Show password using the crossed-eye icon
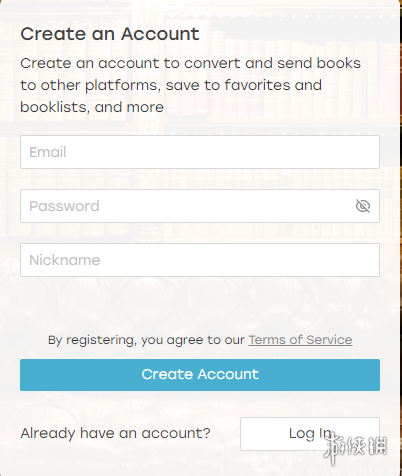Screen dimensions: 402x476 [363, 206]
